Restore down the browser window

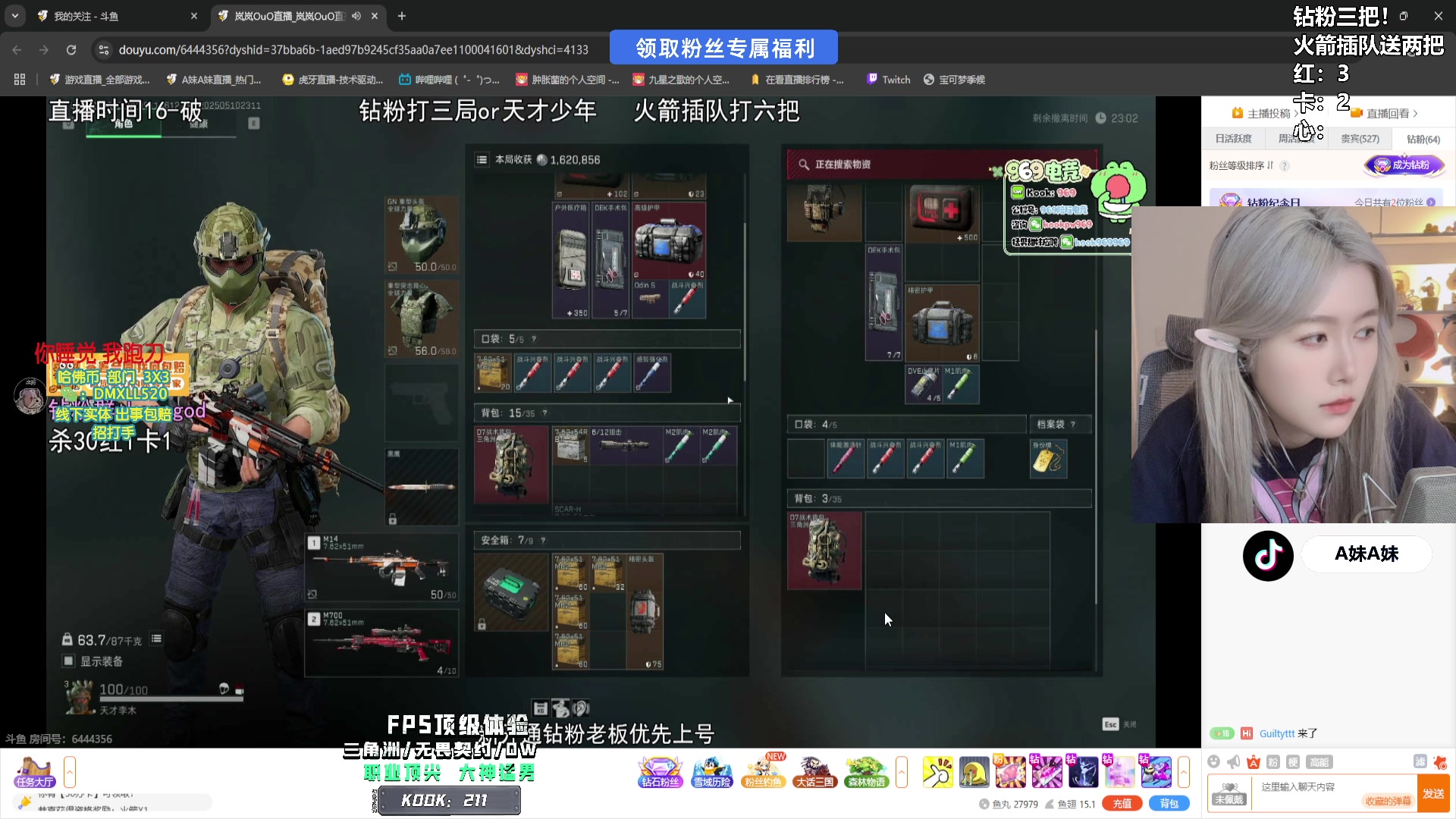coord(1404,16)
